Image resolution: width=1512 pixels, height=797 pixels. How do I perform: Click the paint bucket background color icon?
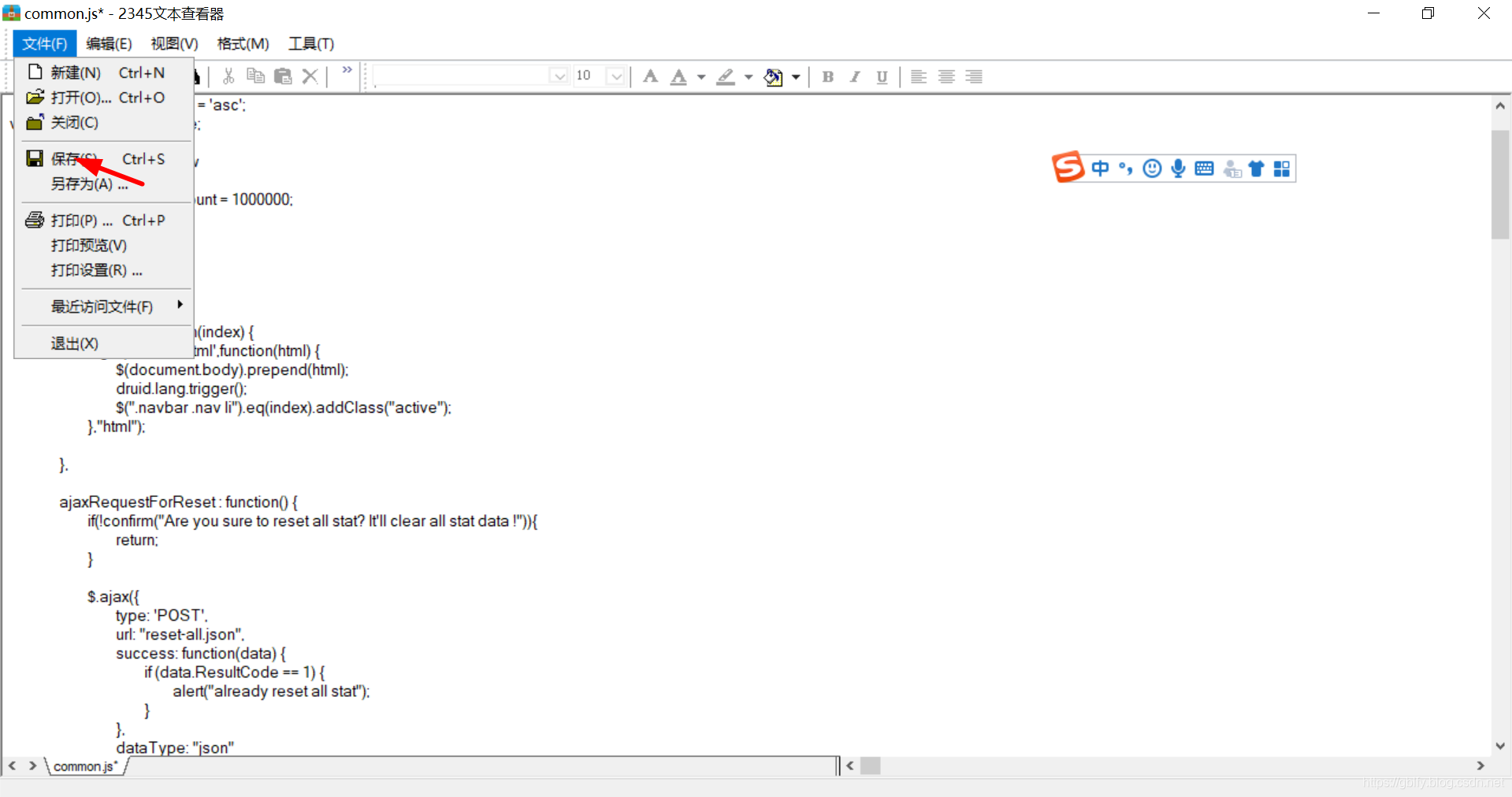(774, 76)
